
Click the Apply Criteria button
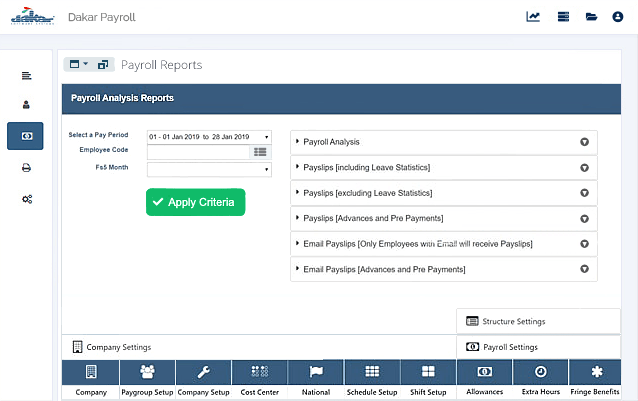click(196, 202)
